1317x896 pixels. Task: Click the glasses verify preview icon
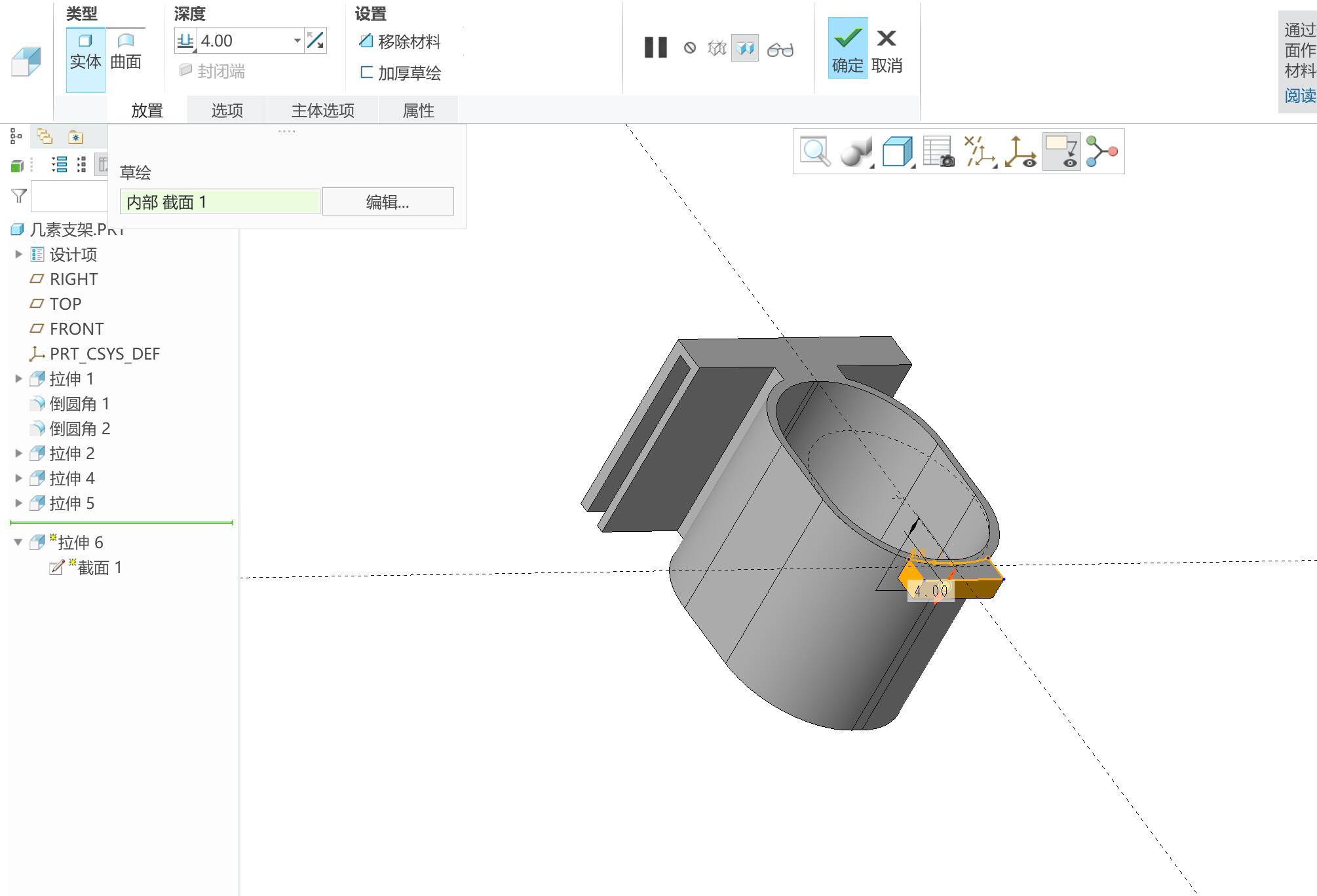point(780,49)
